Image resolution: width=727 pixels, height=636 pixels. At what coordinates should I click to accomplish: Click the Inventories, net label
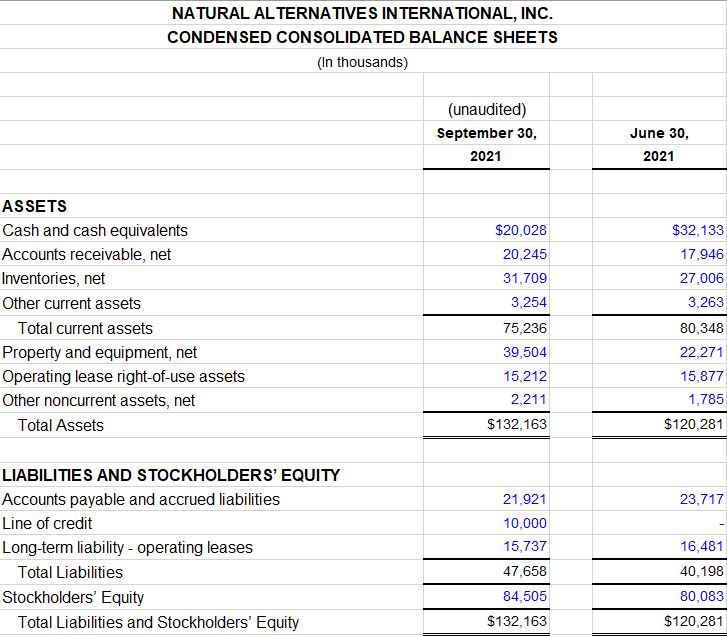(53, 279)
